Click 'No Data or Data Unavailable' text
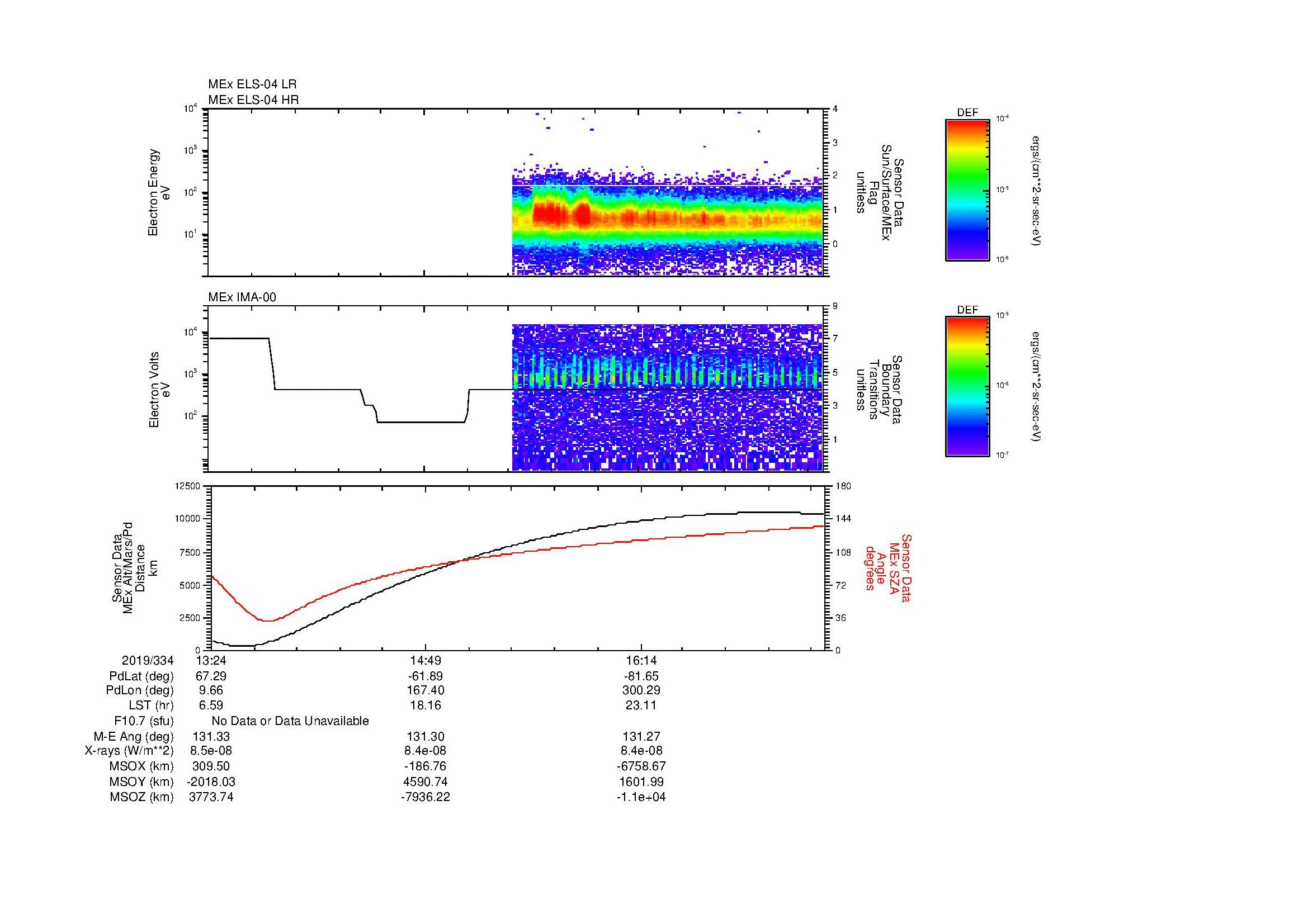This screenshot has width=1308, height=924. click(x=290, y=721)
